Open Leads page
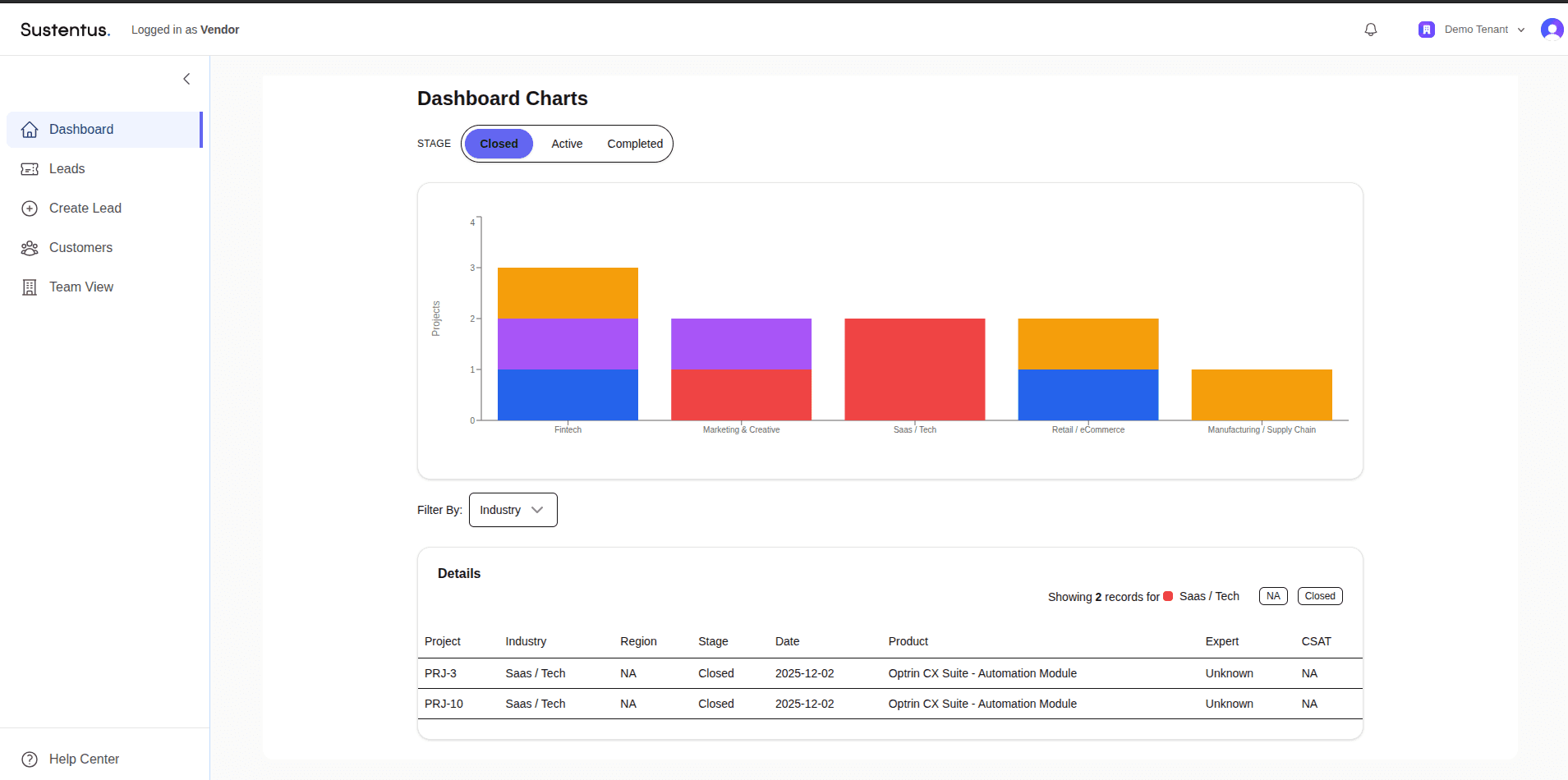 click(104, 169)
